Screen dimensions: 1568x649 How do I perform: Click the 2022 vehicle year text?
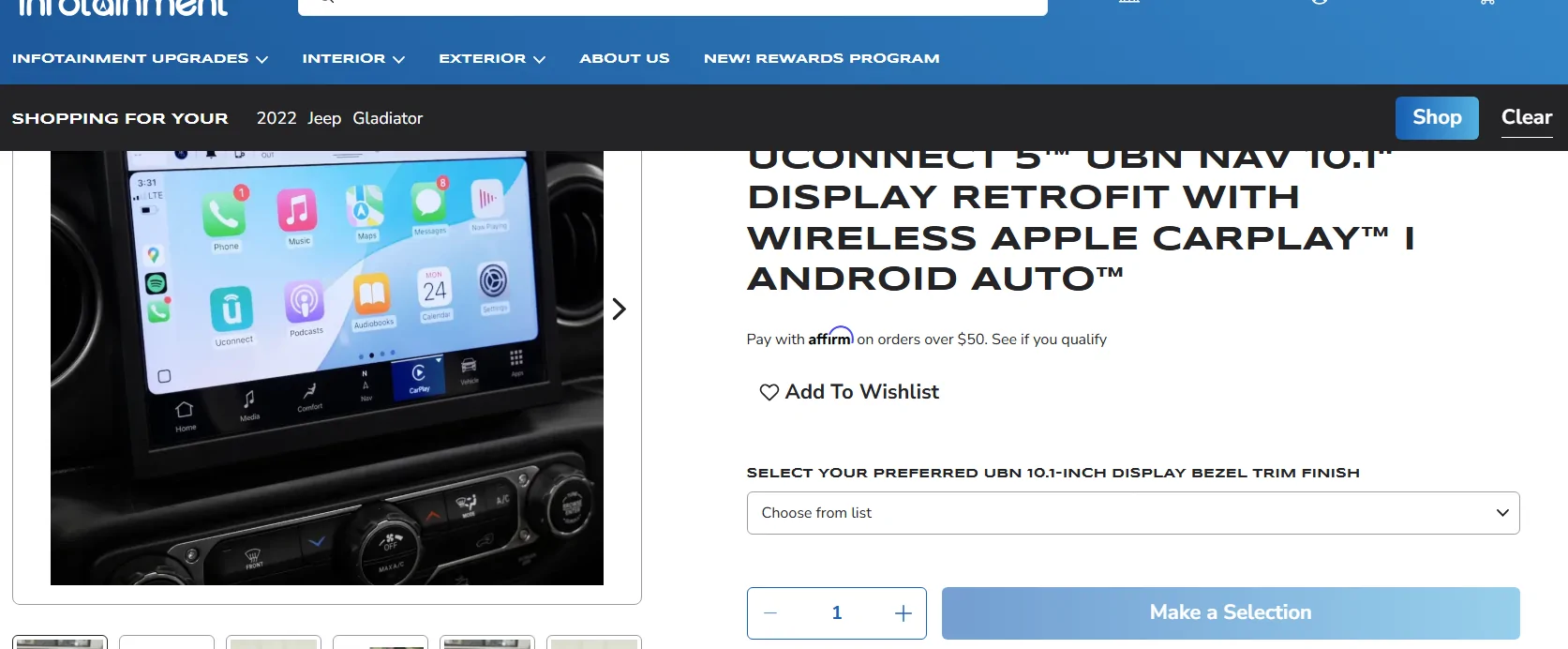(276, 118)
